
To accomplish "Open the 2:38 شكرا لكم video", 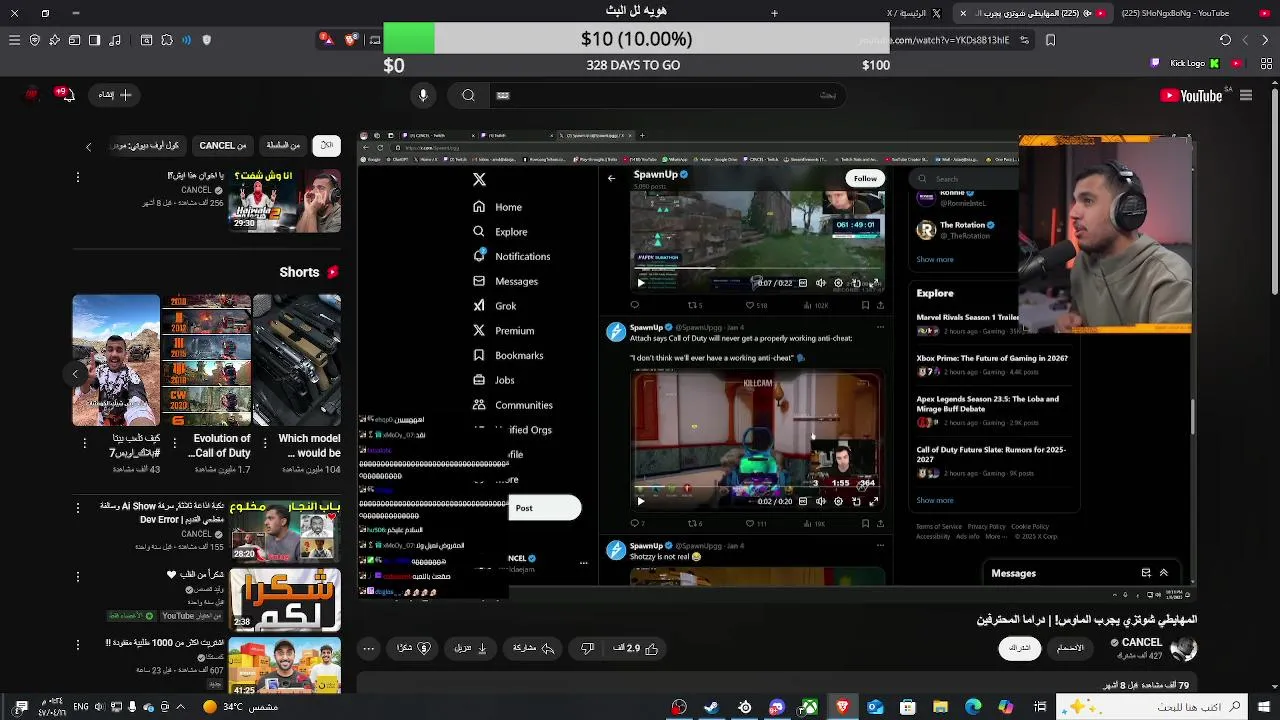I will click(285, 599).
